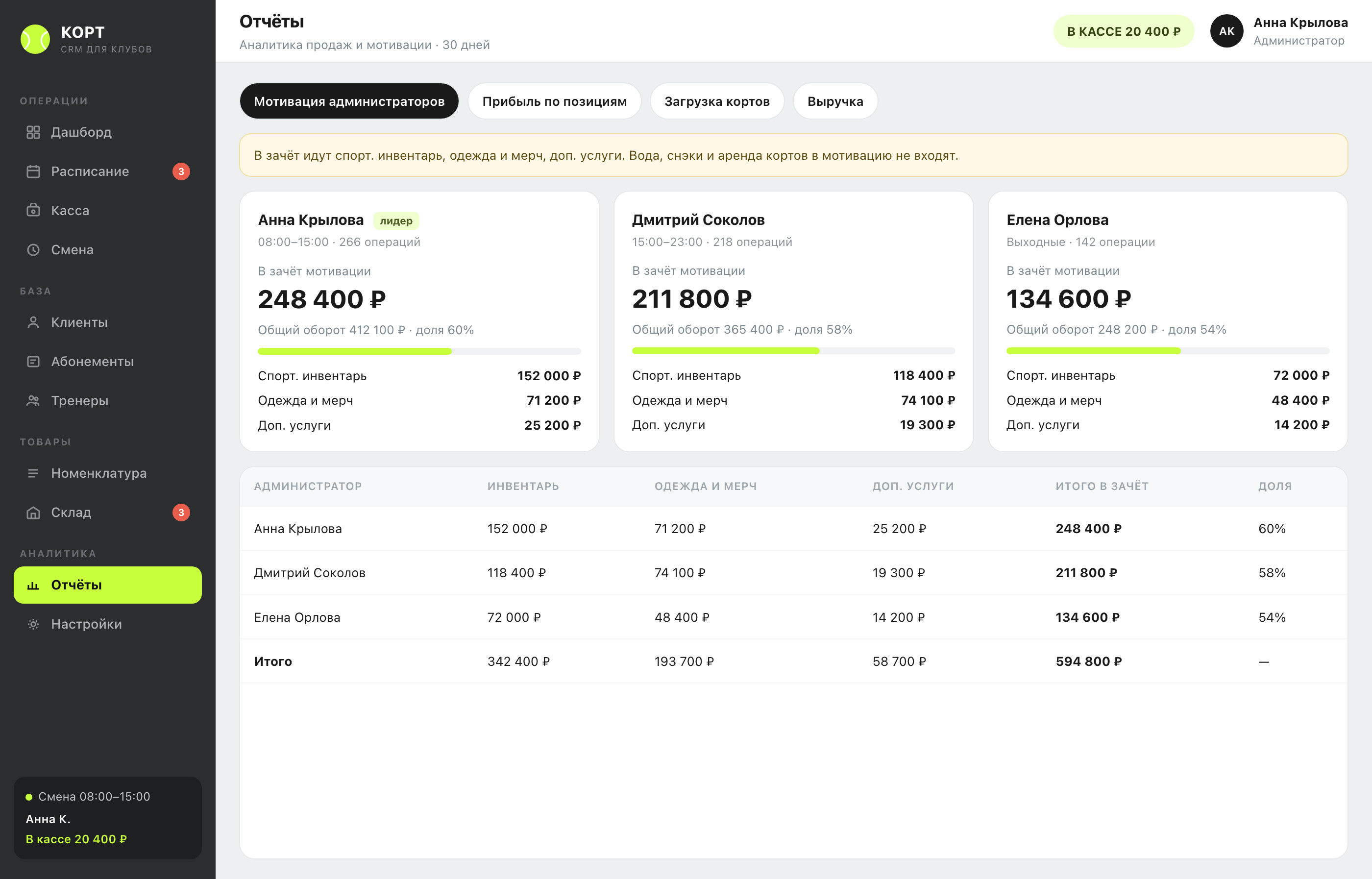Click АДМИНИСТРАТОР column header
Image resolution: width=1372 pixels, height=879 pixels.
point(308,487)
